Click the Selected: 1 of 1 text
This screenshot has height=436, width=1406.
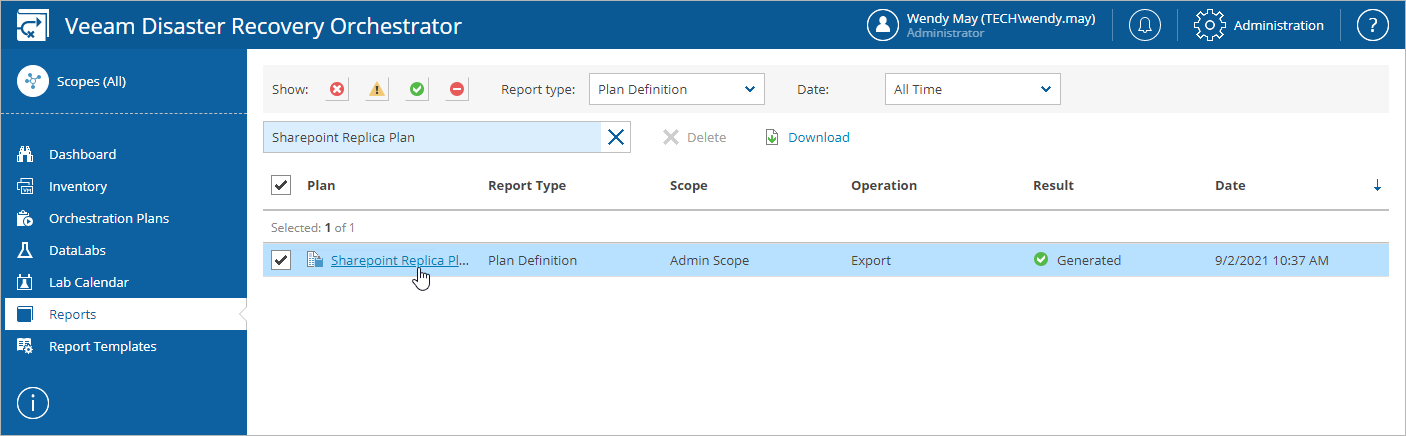pyautogui.click(x=313, y=227)
